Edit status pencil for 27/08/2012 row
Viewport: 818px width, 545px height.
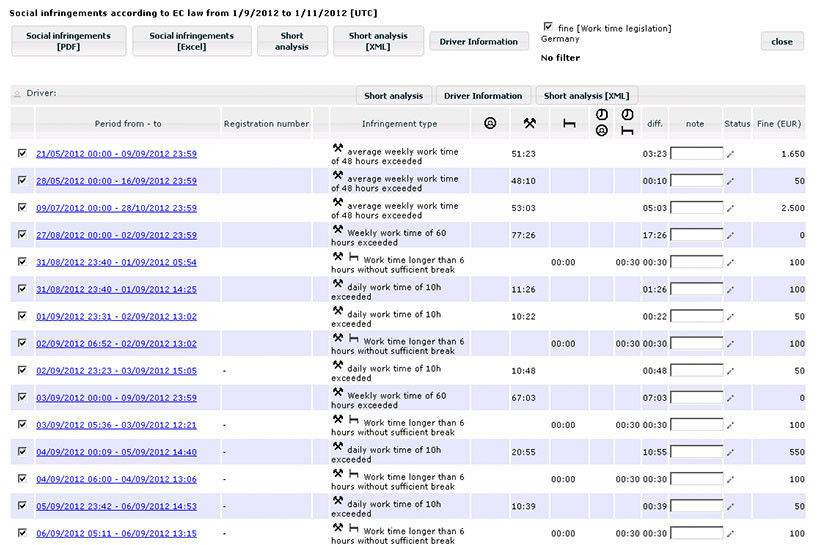(x=730, y=235)
